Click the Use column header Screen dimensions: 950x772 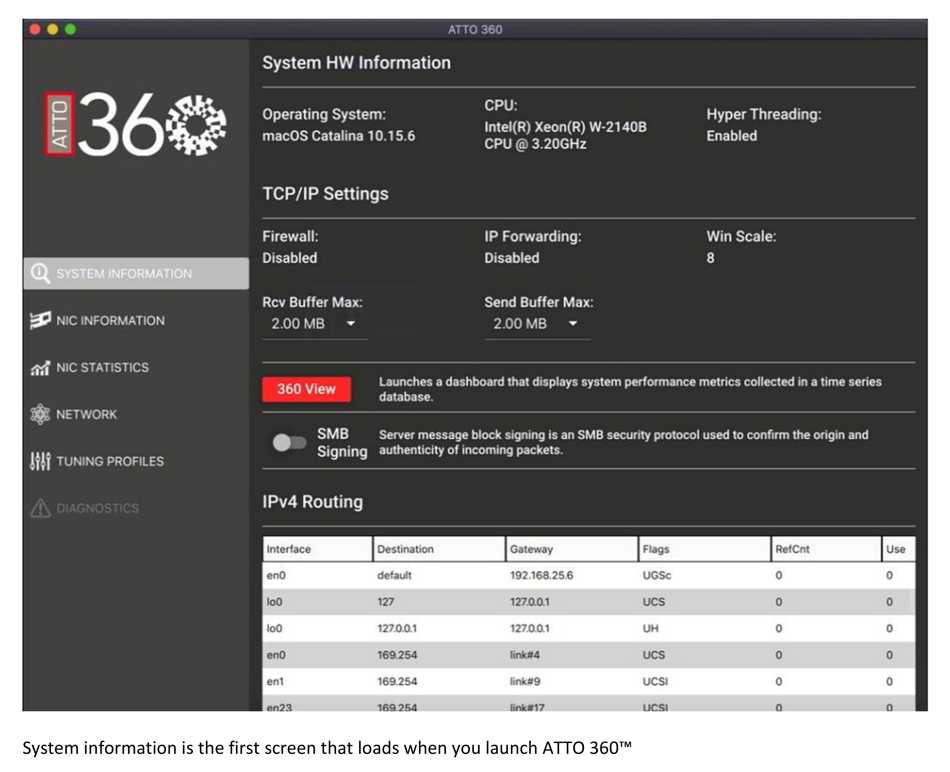point(899,549)
